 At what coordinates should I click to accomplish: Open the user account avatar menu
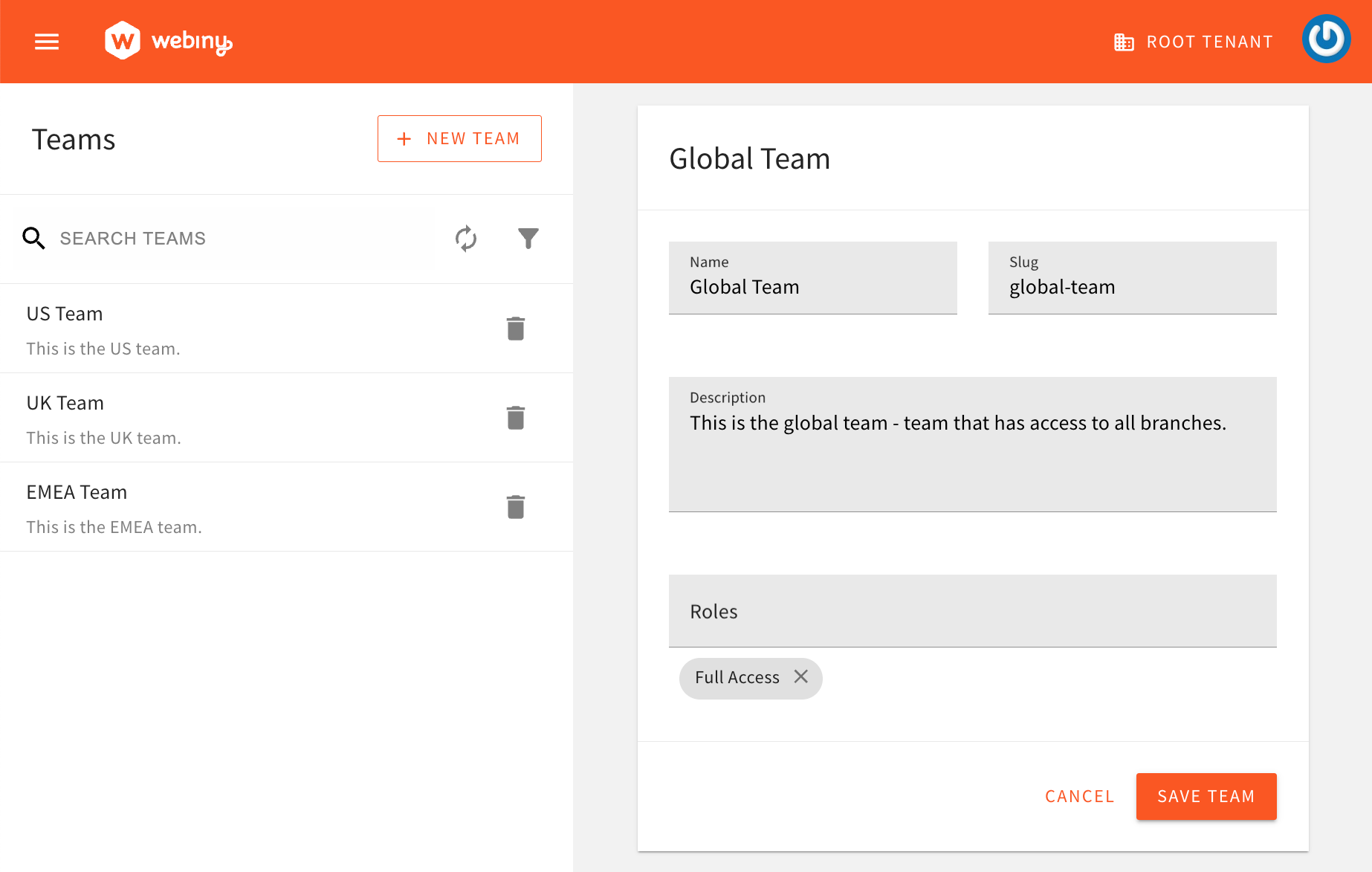[x=1327, y=39]
